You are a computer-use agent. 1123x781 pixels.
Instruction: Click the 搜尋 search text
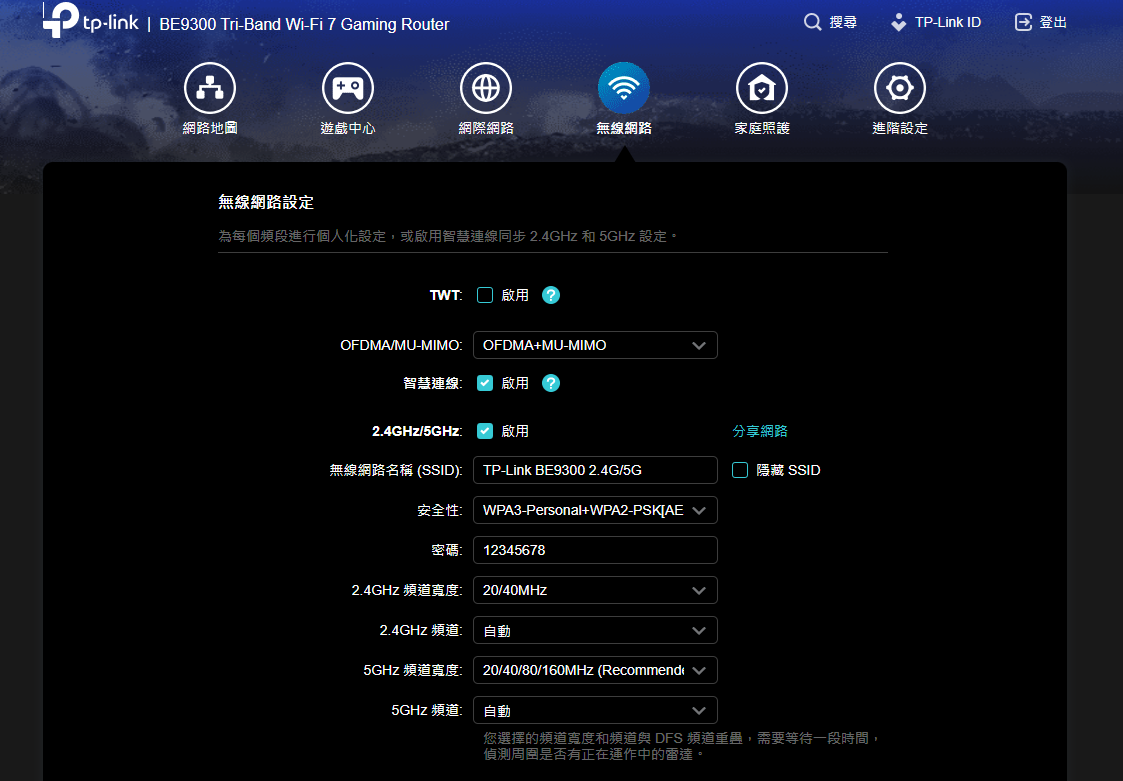[843, 22]
